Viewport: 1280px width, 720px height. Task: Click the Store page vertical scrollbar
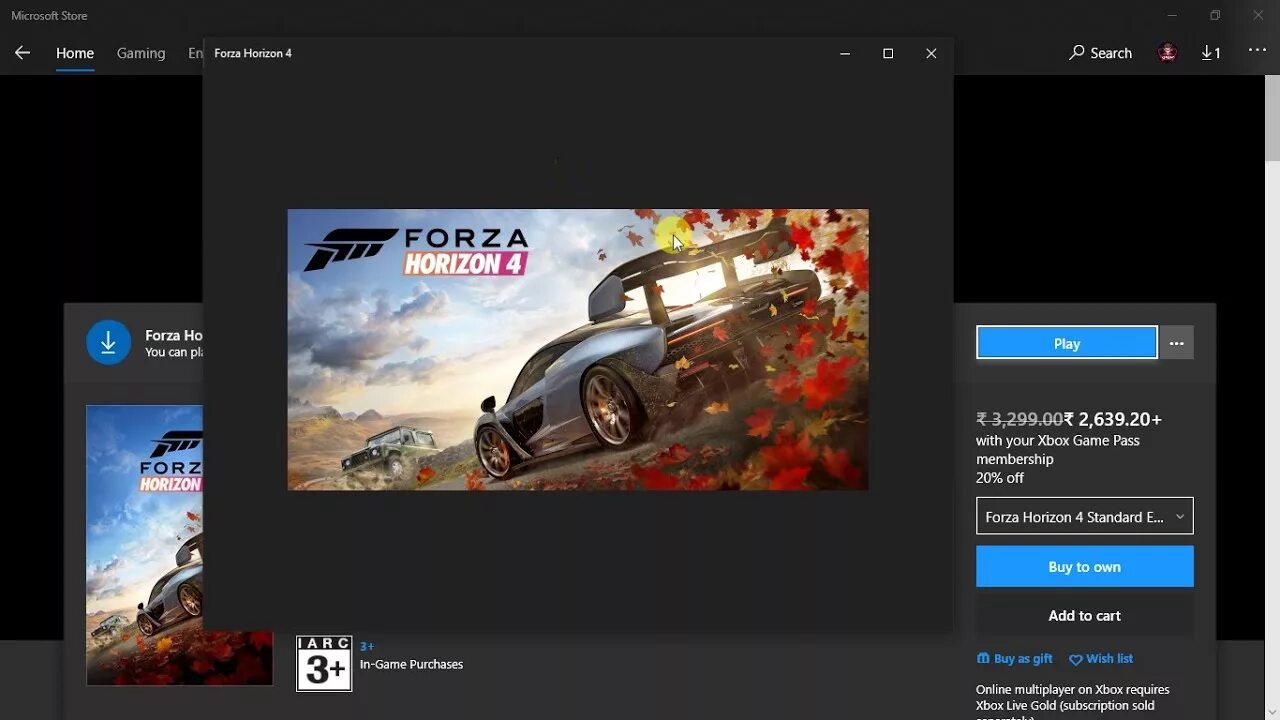tap(1272, 118)
